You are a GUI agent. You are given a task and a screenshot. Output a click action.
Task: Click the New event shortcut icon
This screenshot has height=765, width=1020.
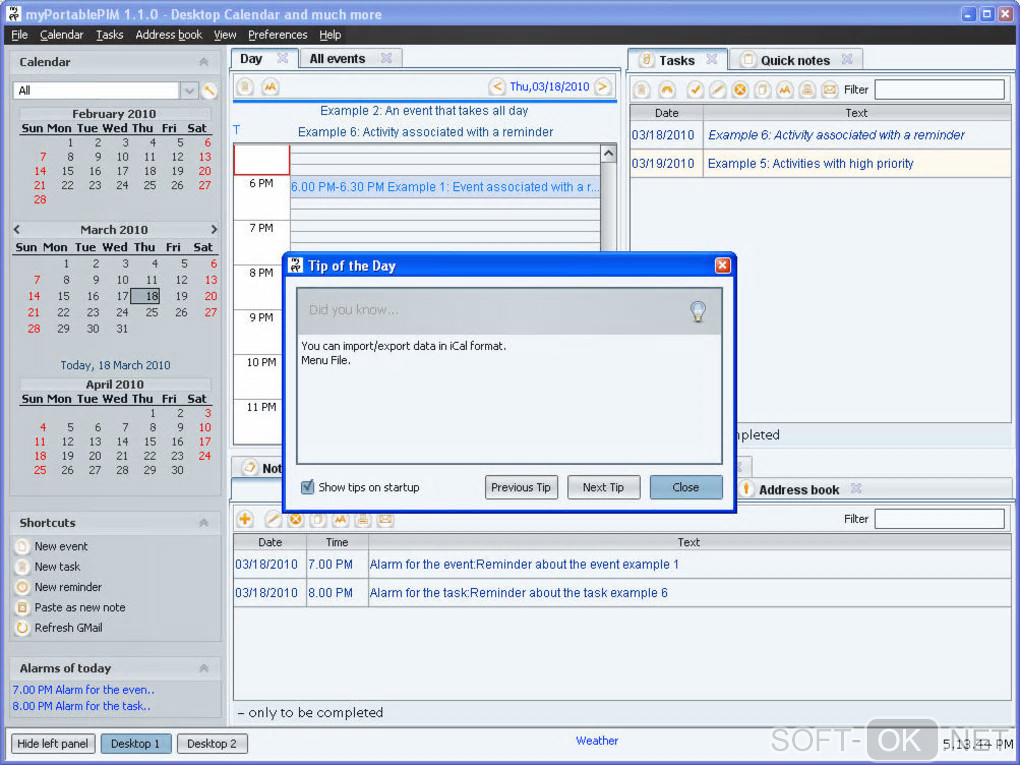coord(23,546)
